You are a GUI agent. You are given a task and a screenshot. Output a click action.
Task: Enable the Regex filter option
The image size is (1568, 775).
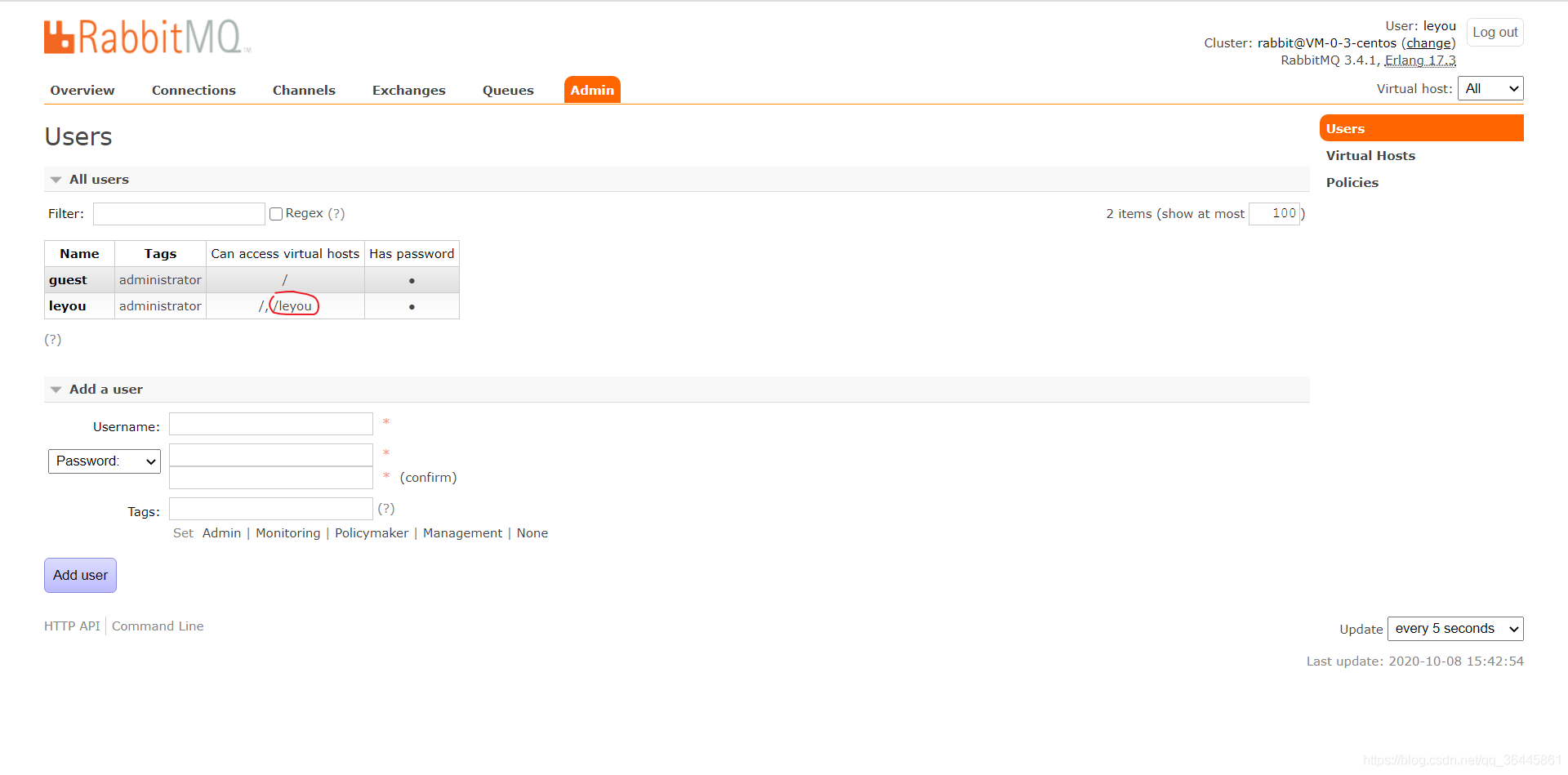[x=276, y=213]
